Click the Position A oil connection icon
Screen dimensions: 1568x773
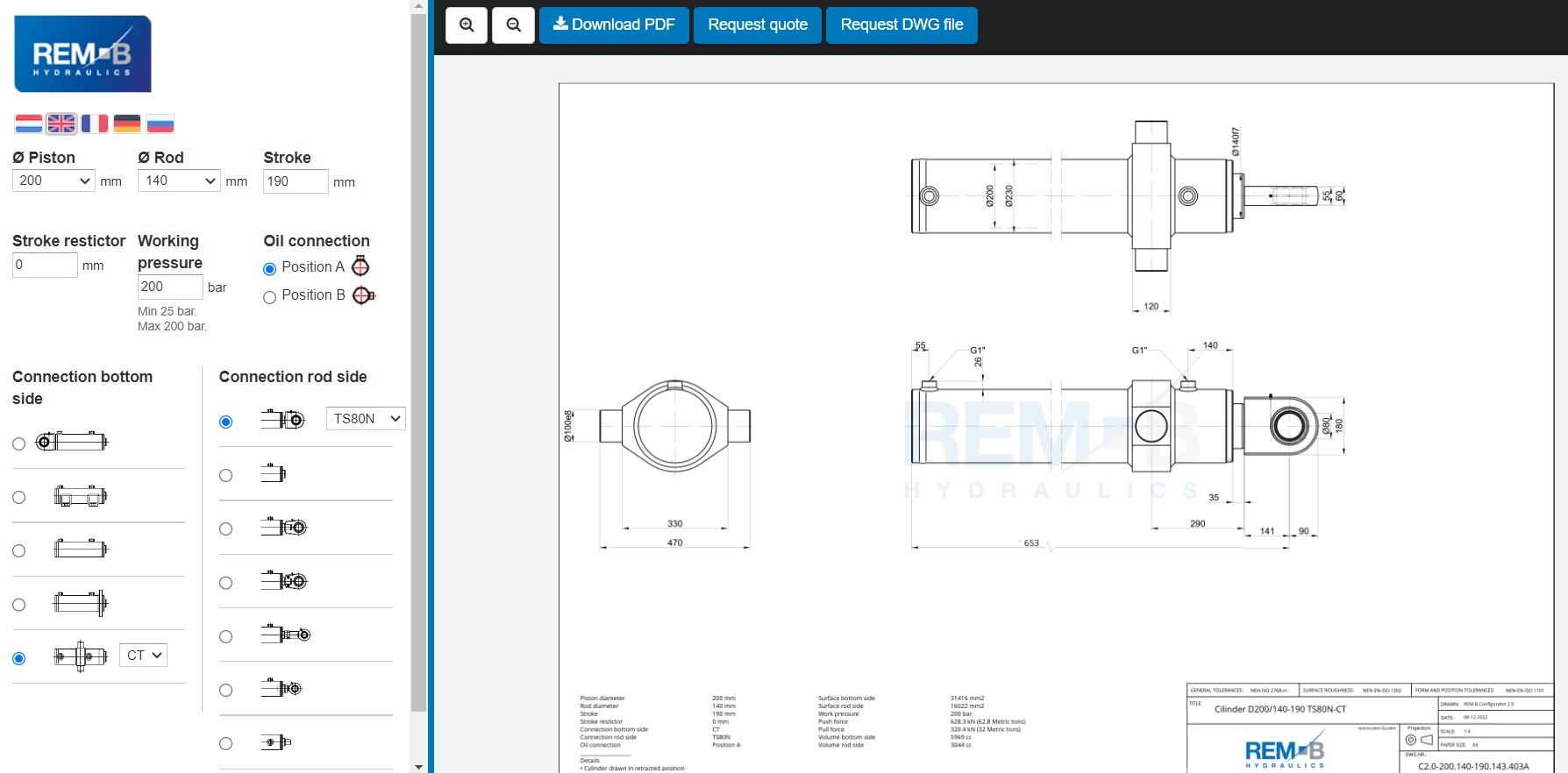point(360,266)
